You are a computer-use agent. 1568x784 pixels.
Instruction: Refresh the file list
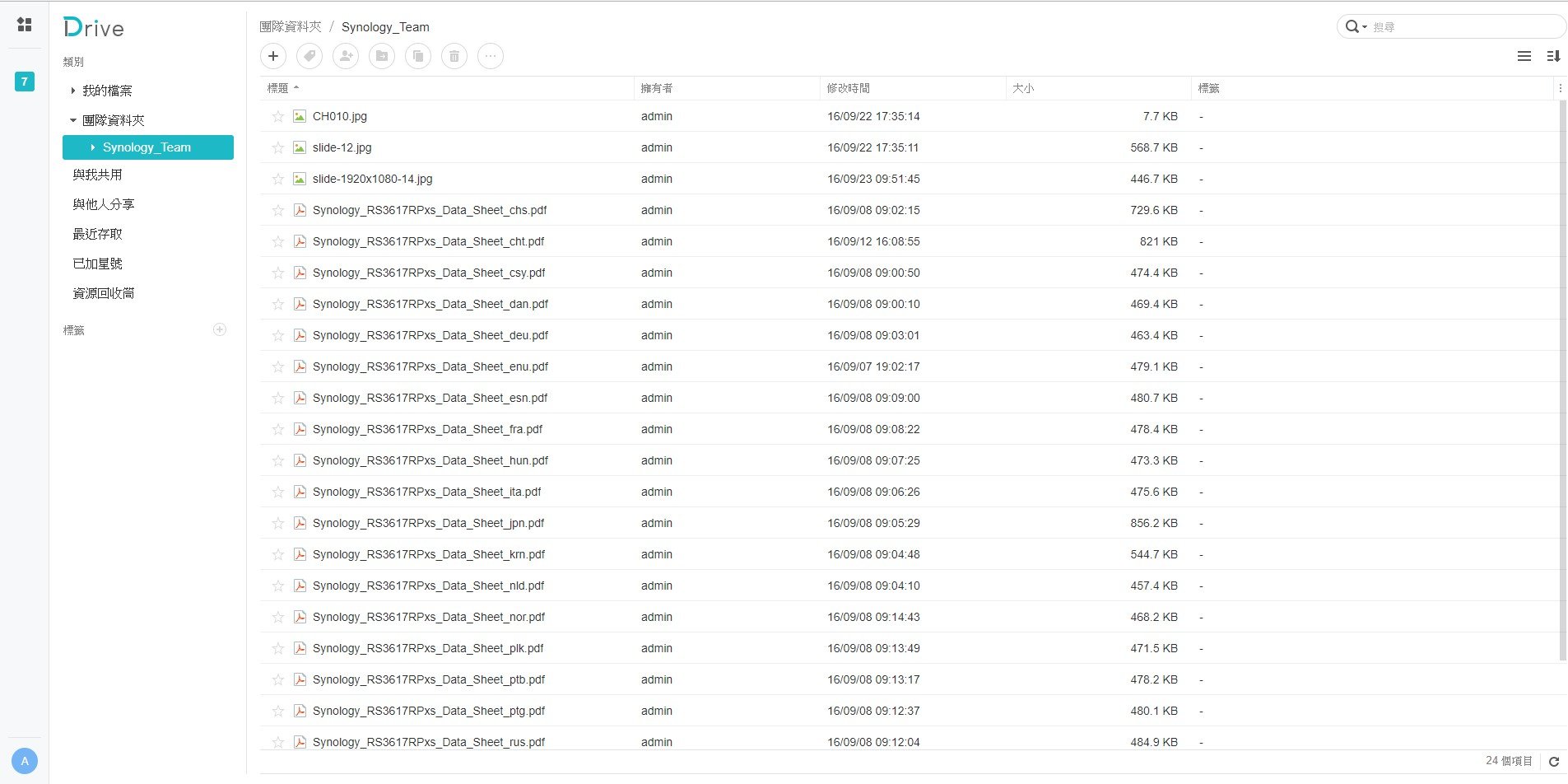coord(1554,762)
